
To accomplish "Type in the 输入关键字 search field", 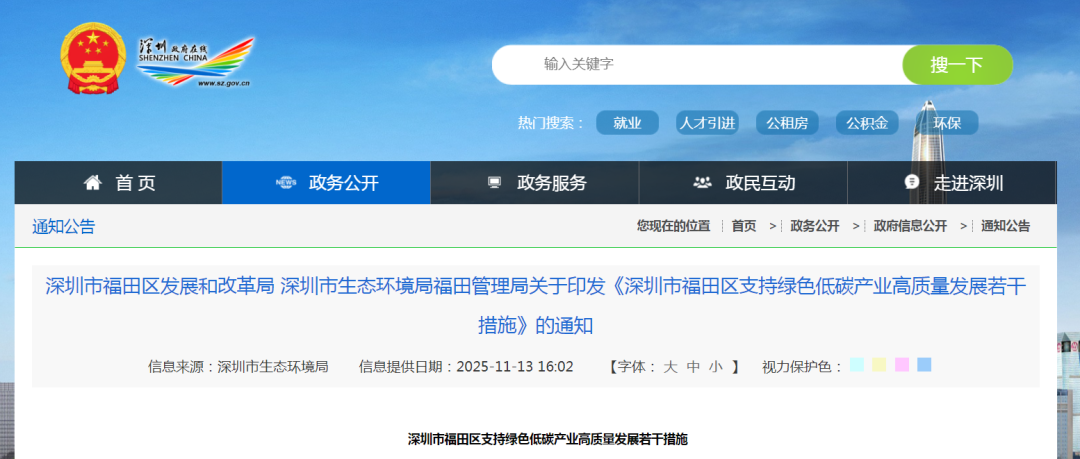I will tap(700, 64).
